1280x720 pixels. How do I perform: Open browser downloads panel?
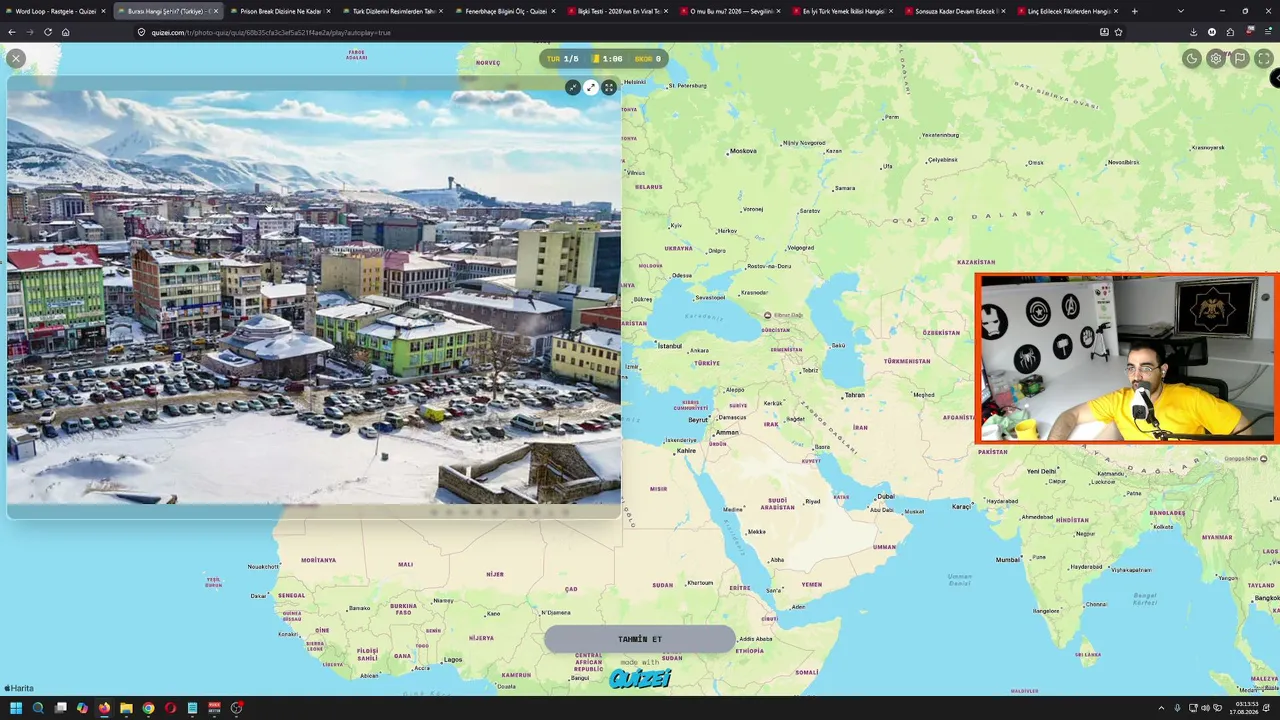coord(1193,32)
